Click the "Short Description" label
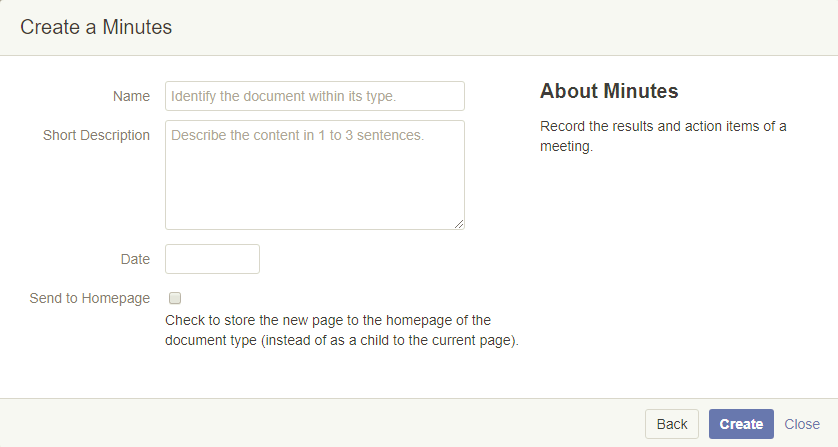The image size is (838, 447). point(96,135)
